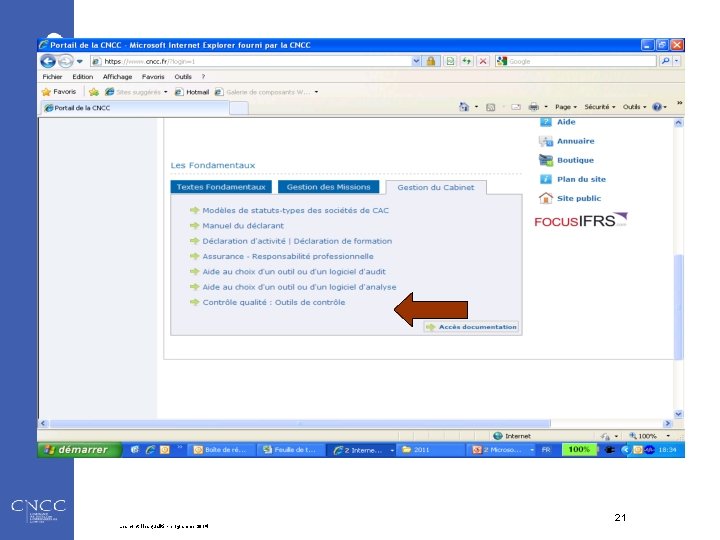
Task: Click the RSS feeds icon in command bar
Action: (x=490, y=107)
